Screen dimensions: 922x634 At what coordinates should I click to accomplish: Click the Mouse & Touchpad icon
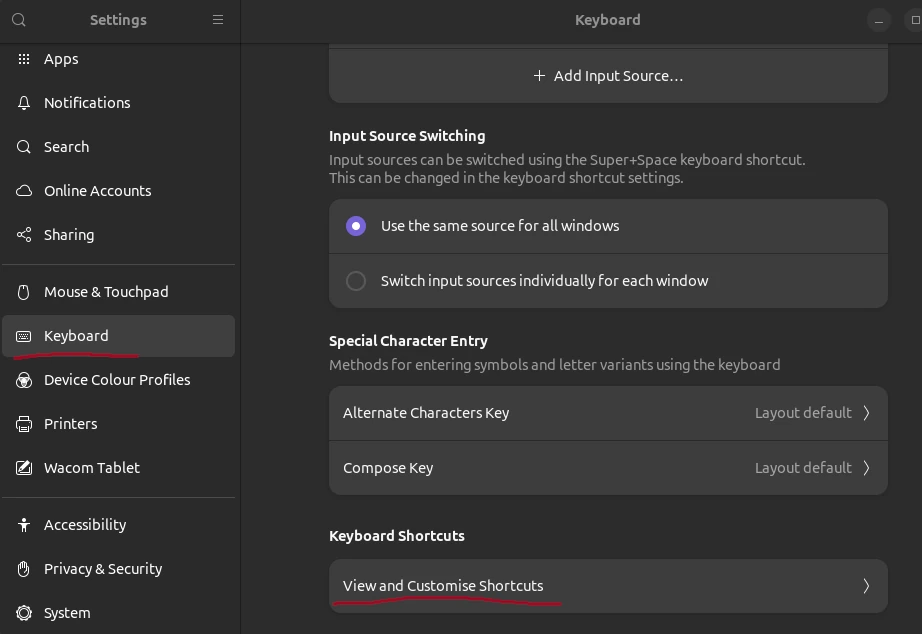click(x=24, y=292)
